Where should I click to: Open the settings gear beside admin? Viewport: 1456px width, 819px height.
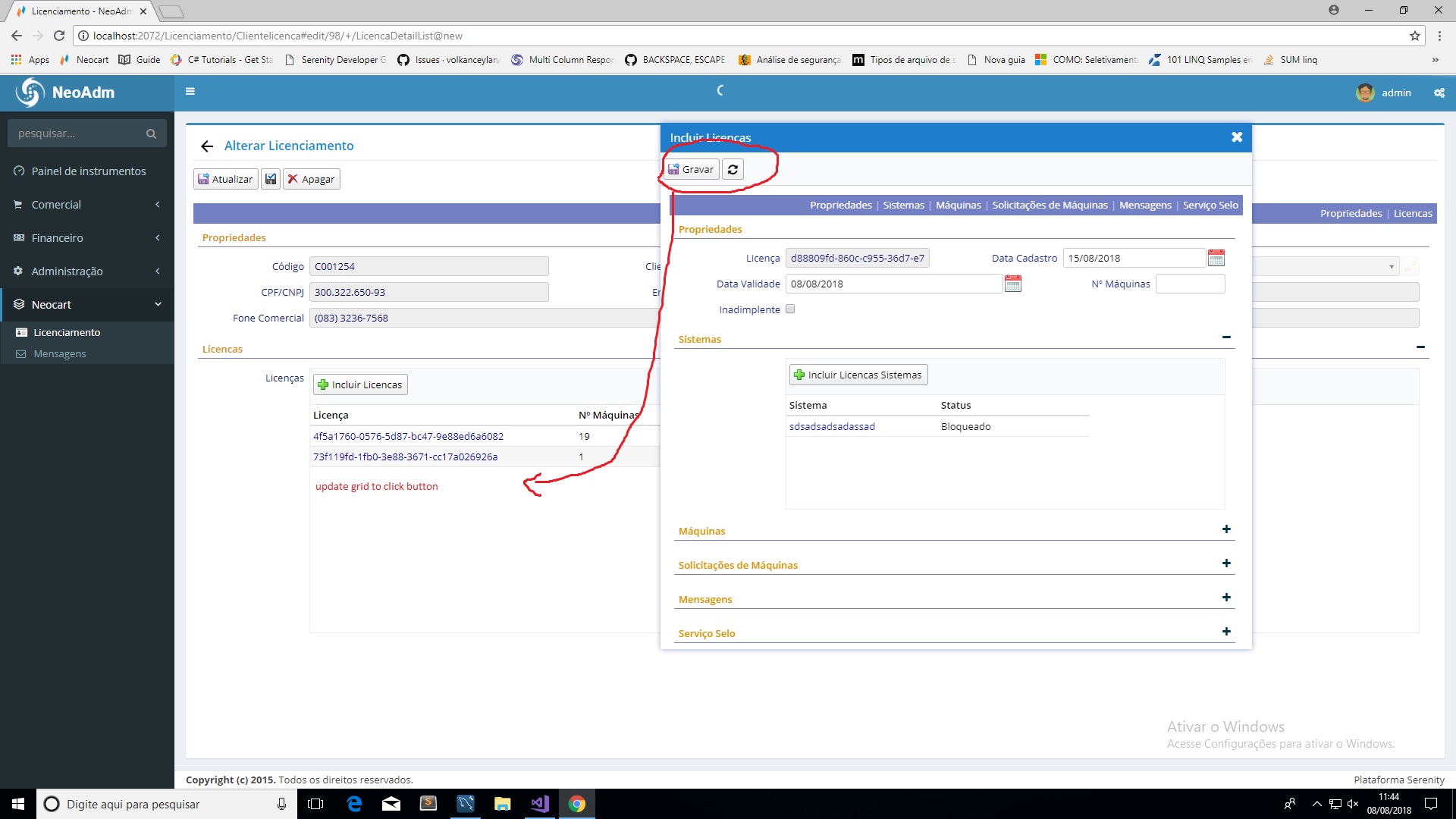point(1439,93)
